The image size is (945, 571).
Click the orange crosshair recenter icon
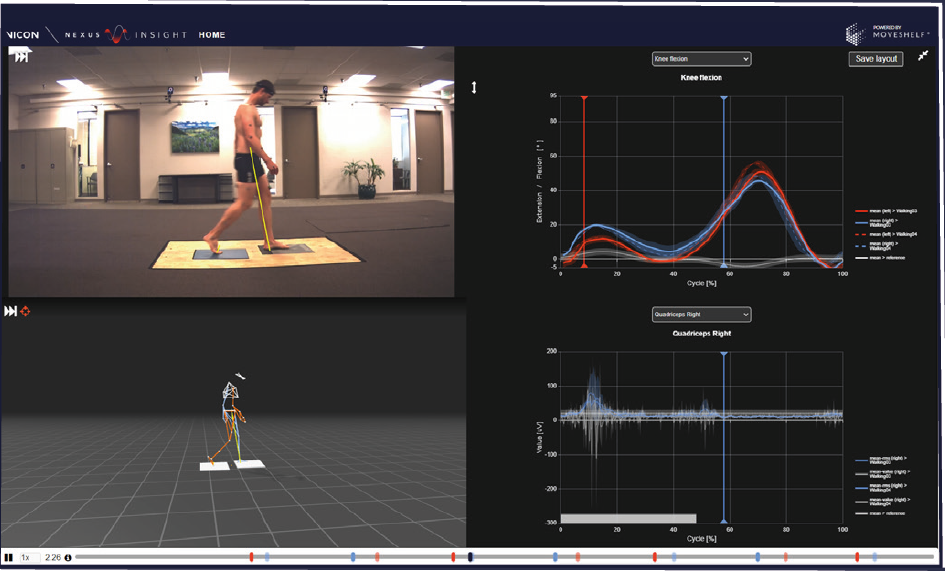pyautogui.click(x=25, y=312)
